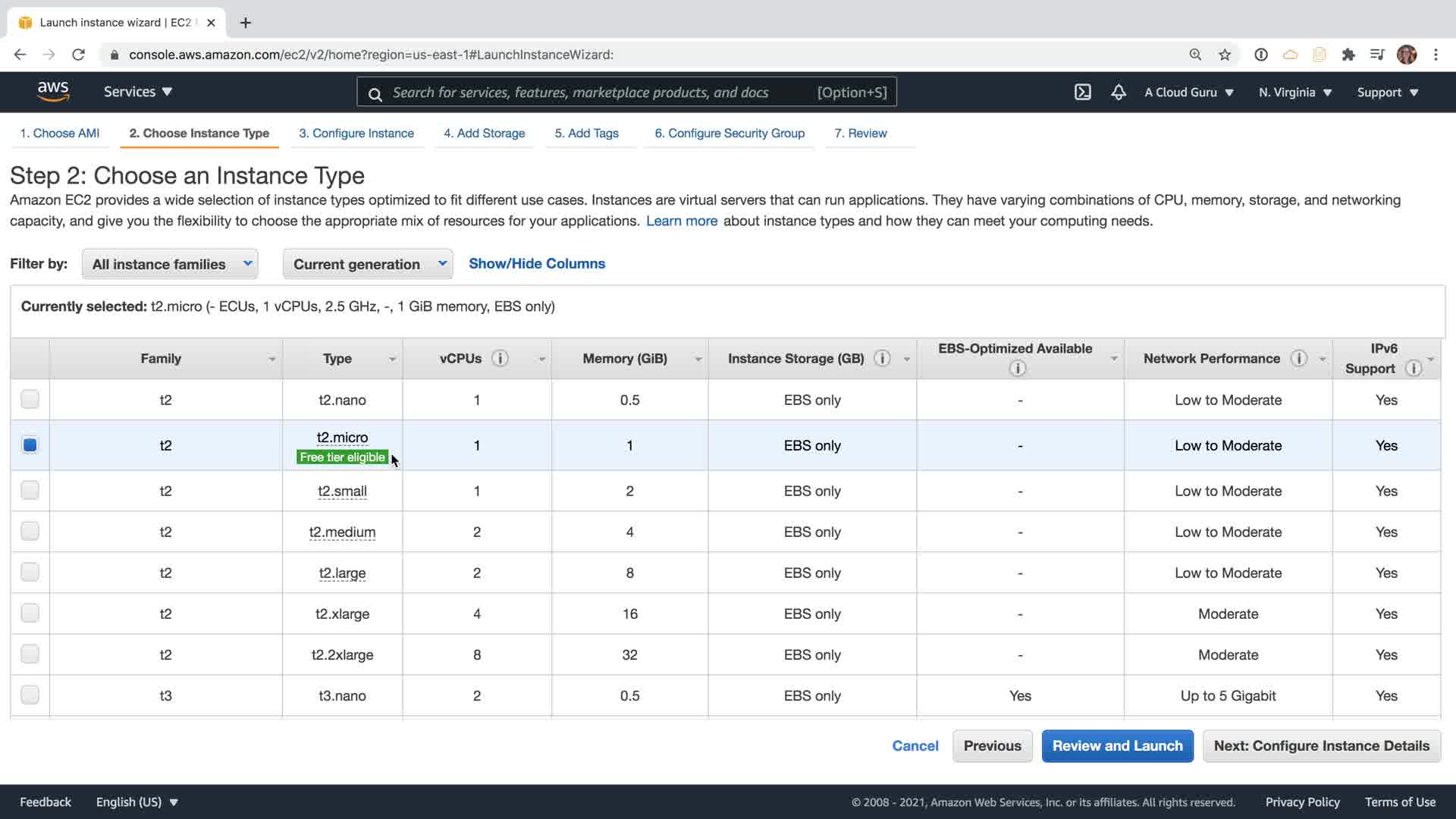The width and height of the screenshot is (1456, 819).
Task: Go to 4. Add Storage step tab
Action: coord(484,133)
